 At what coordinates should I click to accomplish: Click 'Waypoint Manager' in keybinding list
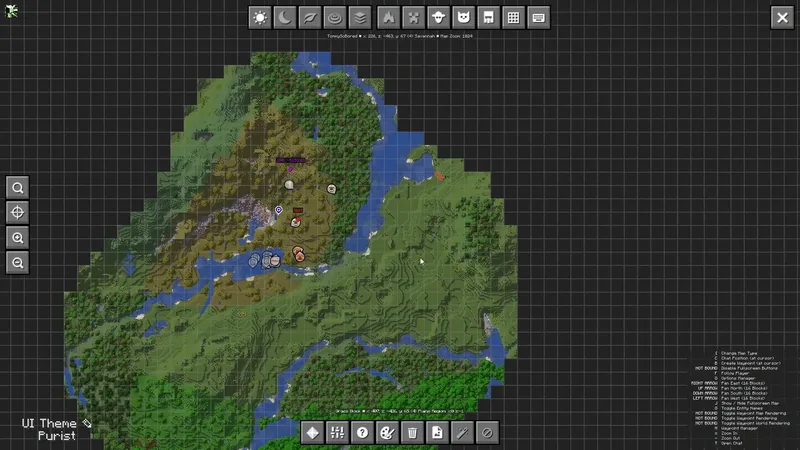pyautogui.click(x=738, y=428)
